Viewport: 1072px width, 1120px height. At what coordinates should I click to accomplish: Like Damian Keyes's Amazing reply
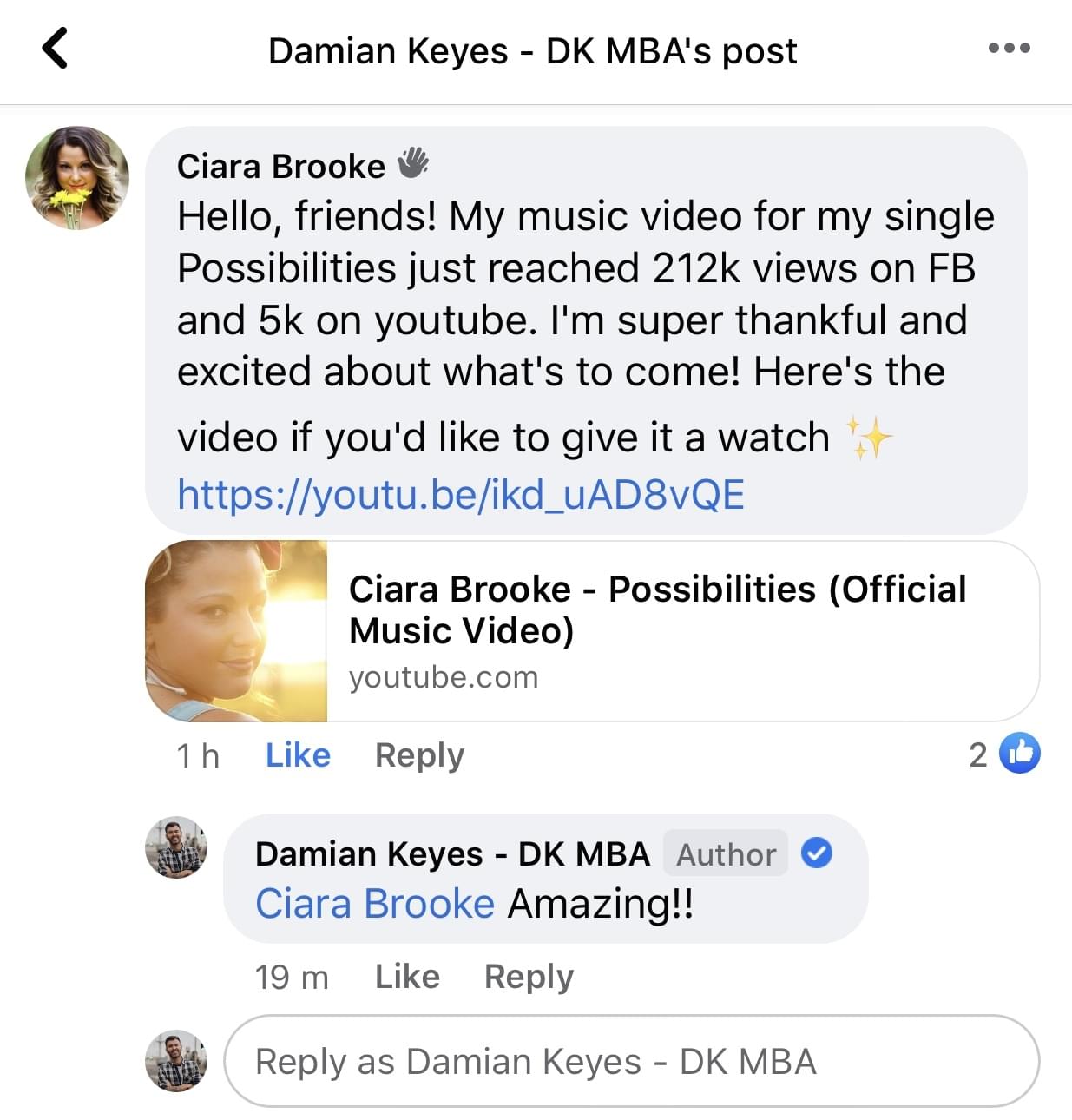[x=407, y=977]
